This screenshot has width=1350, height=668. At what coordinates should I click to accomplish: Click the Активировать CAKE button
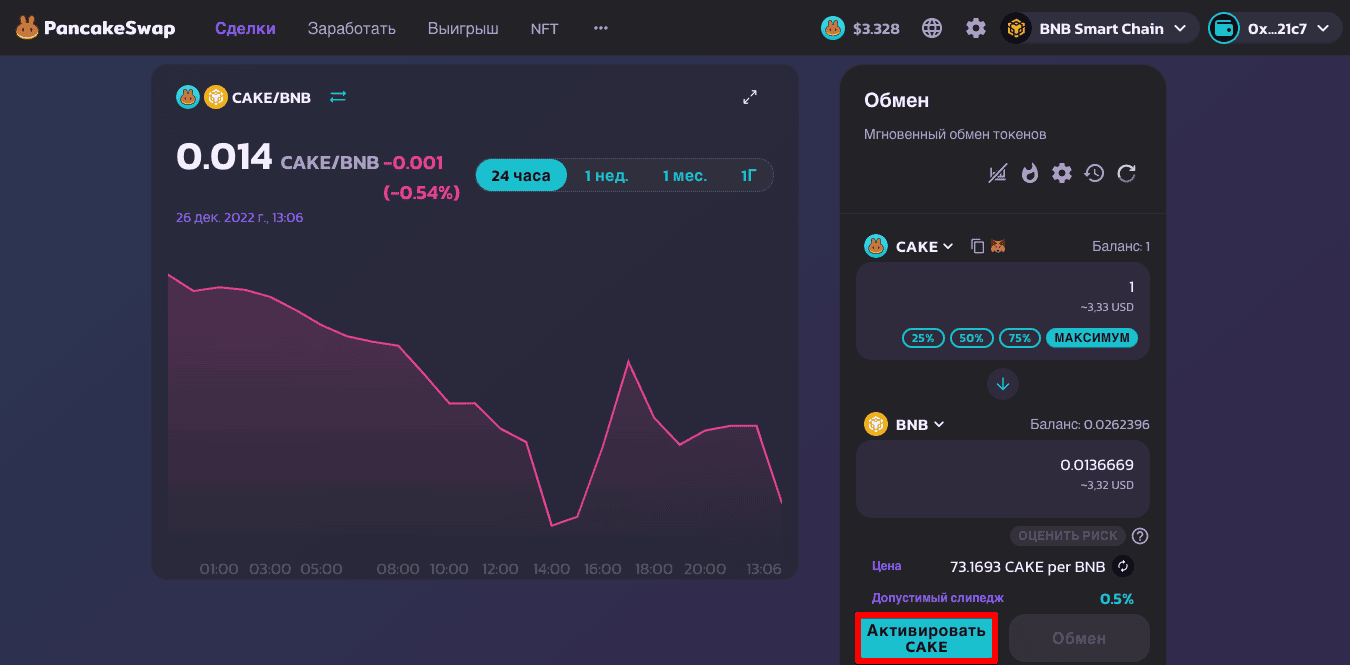click(926, 638)
